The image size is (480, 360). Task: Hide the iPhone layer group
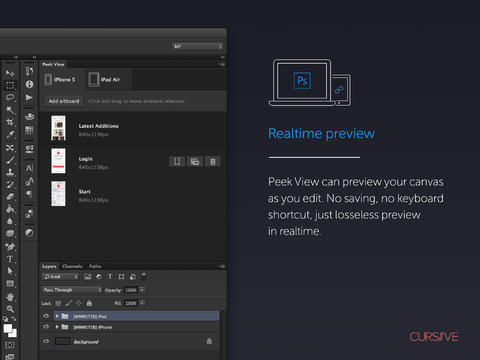46,327
